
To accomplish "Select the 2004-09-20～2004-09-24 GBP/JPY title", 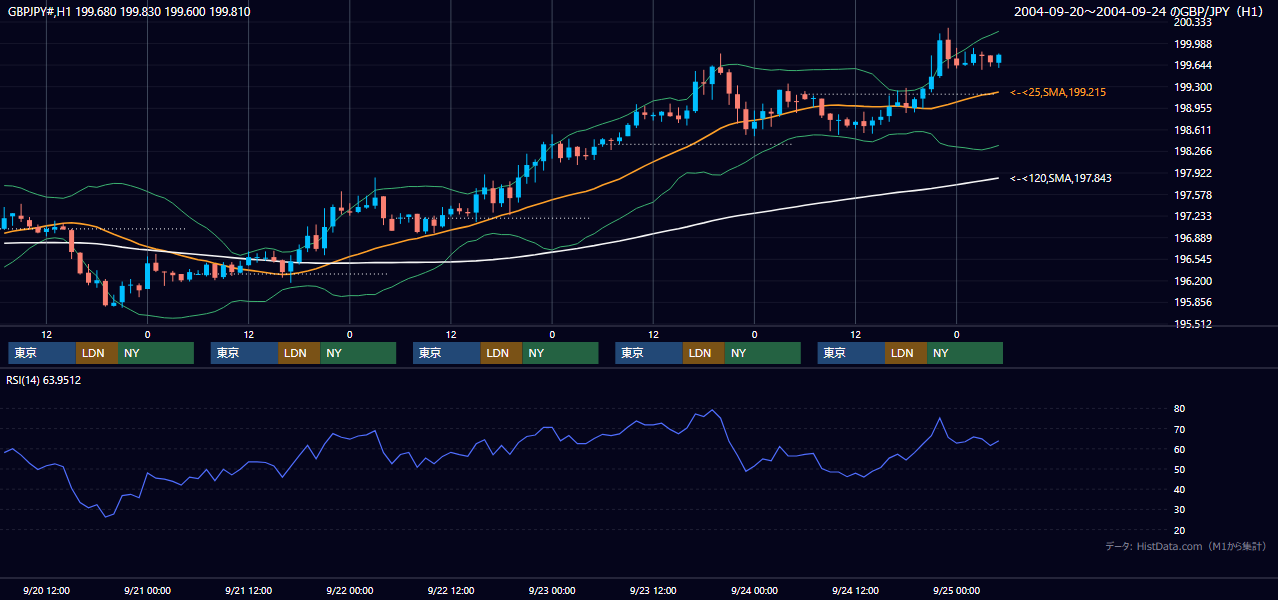I will tap(1140, 12).
